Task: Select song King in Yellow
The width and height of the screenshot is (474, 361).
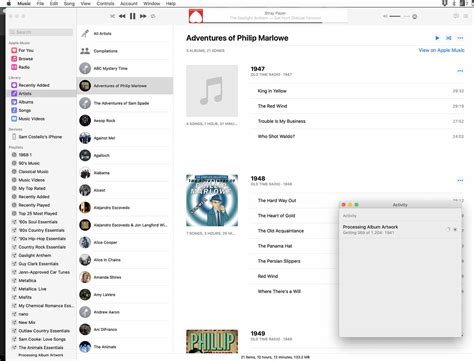Action: point(356,91)
